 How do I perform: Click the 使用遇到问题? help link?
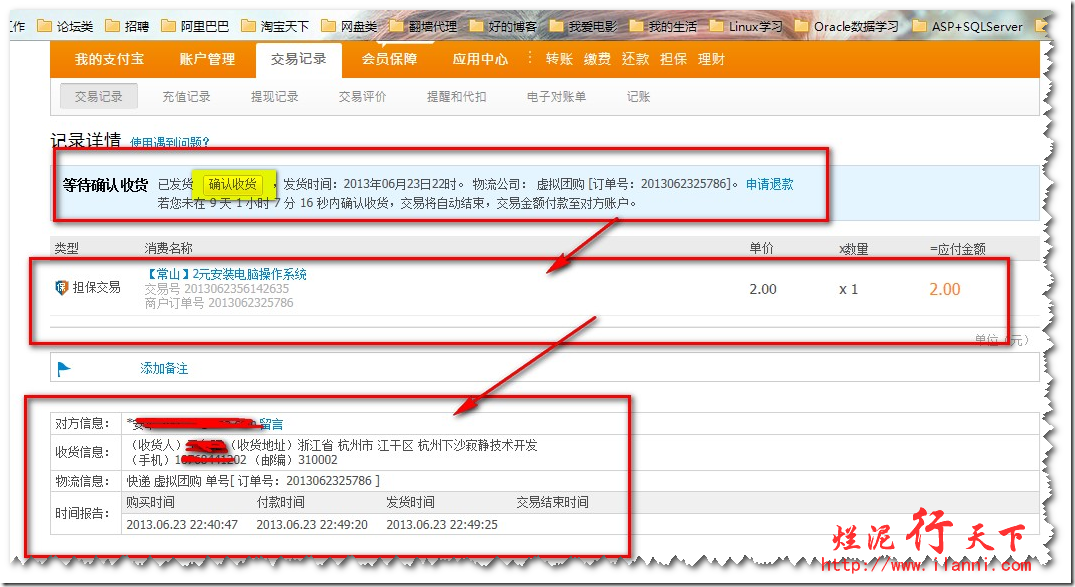click(170, 143)
